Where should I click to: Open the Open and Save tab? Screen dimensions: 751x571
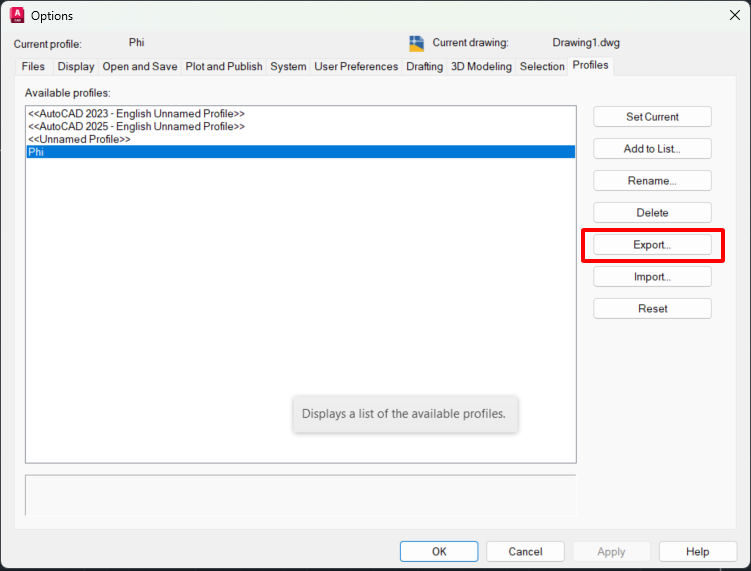[x=140, y=66]
